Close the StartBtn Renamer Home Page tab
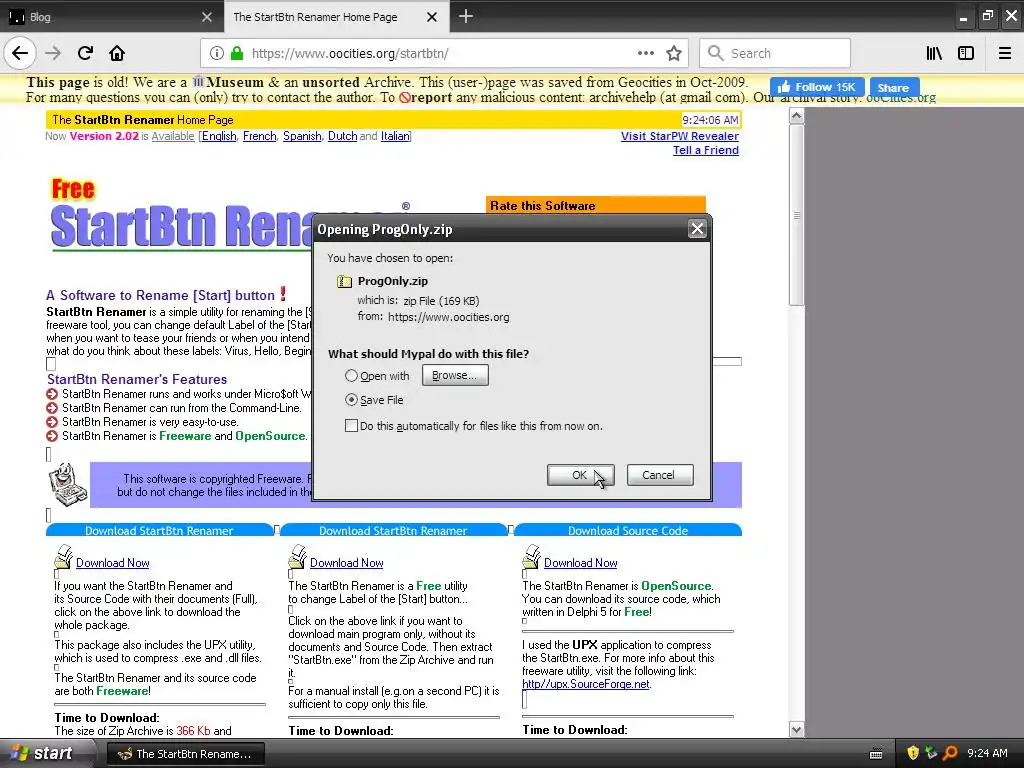This screenshot has width=1024, height=768. pyautogui.click(x=432, y=17)
